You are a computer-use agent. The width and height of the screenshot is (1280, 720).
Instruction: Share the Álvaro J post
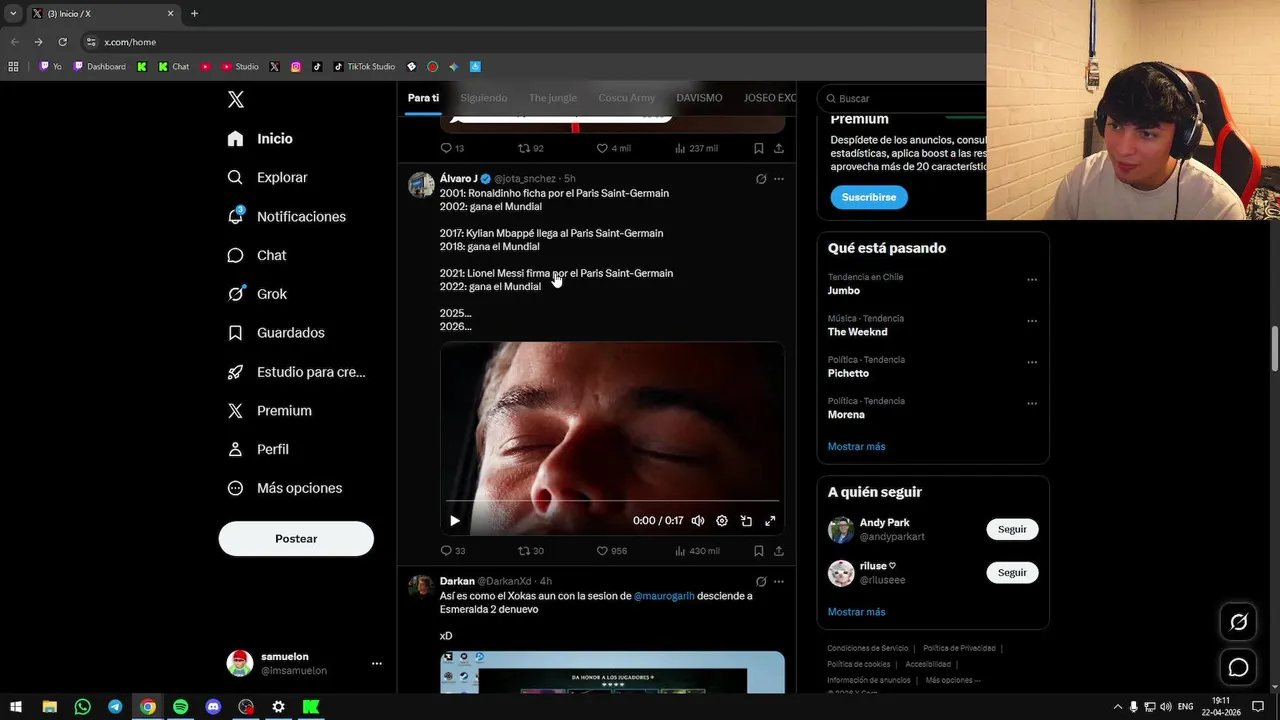click(779, 551)
